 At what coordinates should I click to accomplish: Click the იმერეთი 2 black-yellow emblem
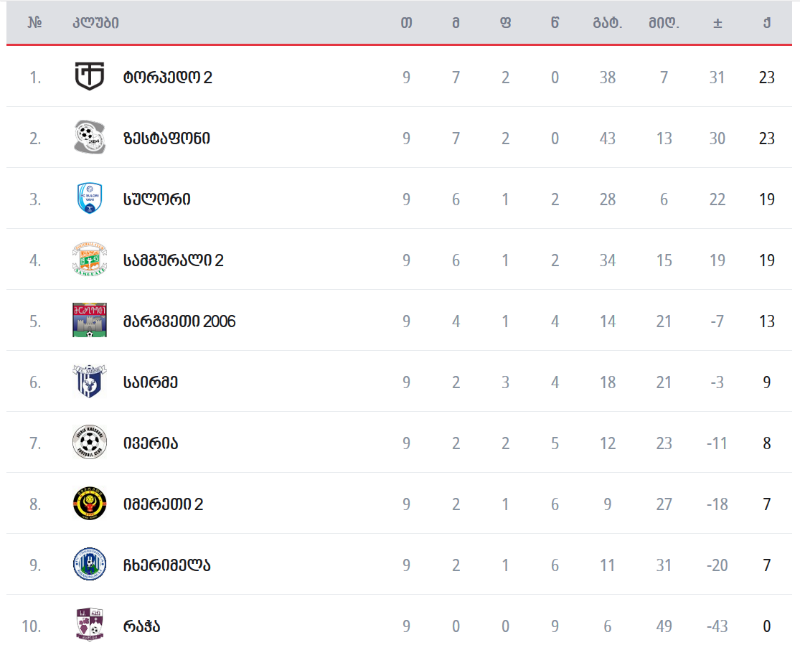click(x=89, y=504)
